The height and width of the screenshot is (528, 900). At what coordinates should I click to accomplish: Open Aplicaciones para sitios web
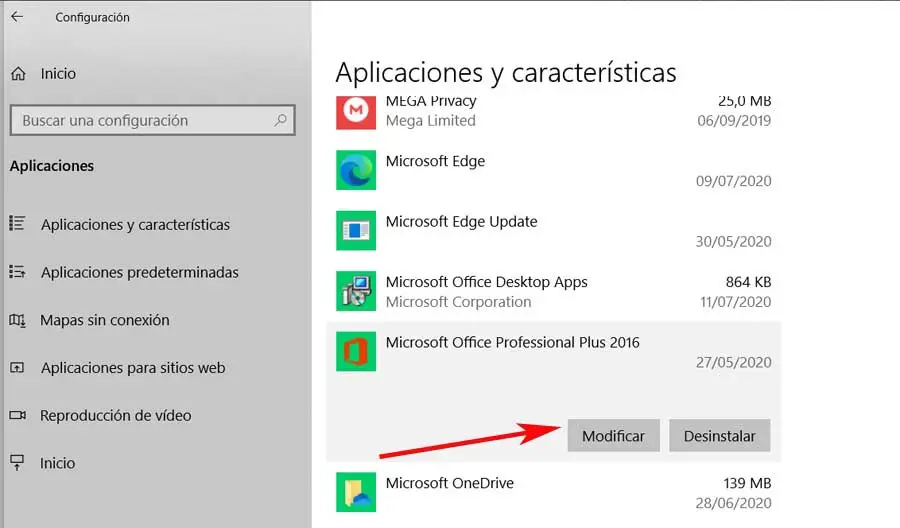pyautogui.click(x=133, y=368)
